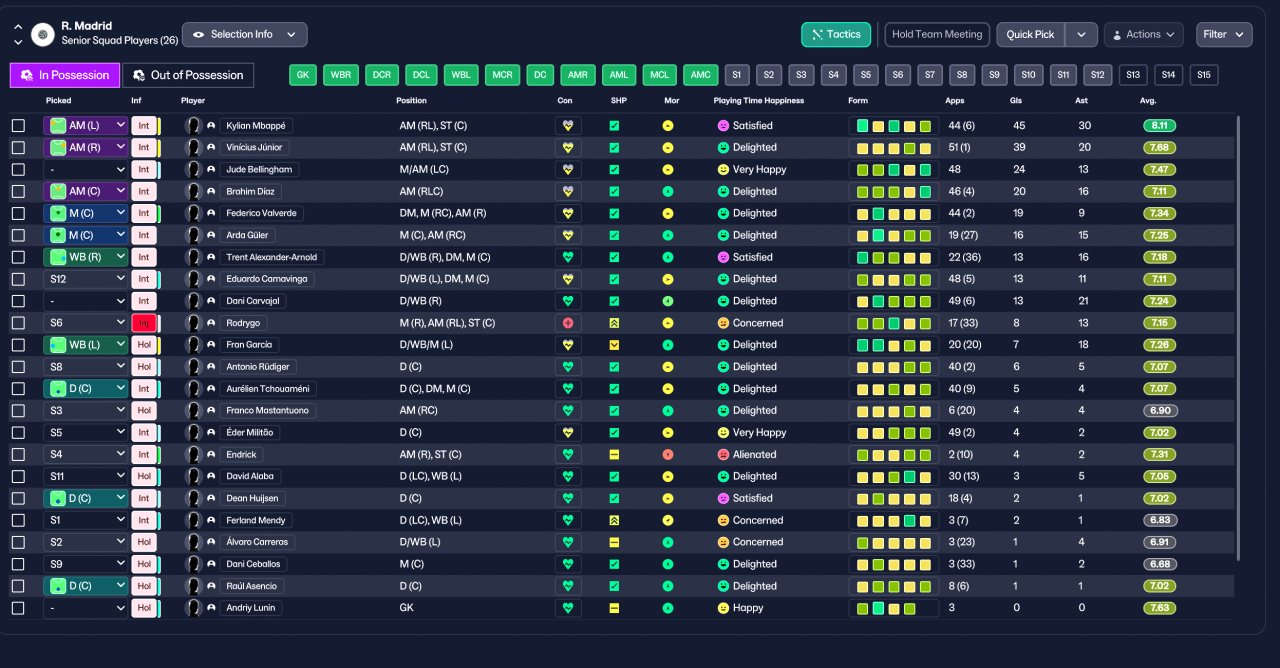Click Kylian Mbappé's condition heart icon
Screen dimensions: 1280x668
coord(568,126)
